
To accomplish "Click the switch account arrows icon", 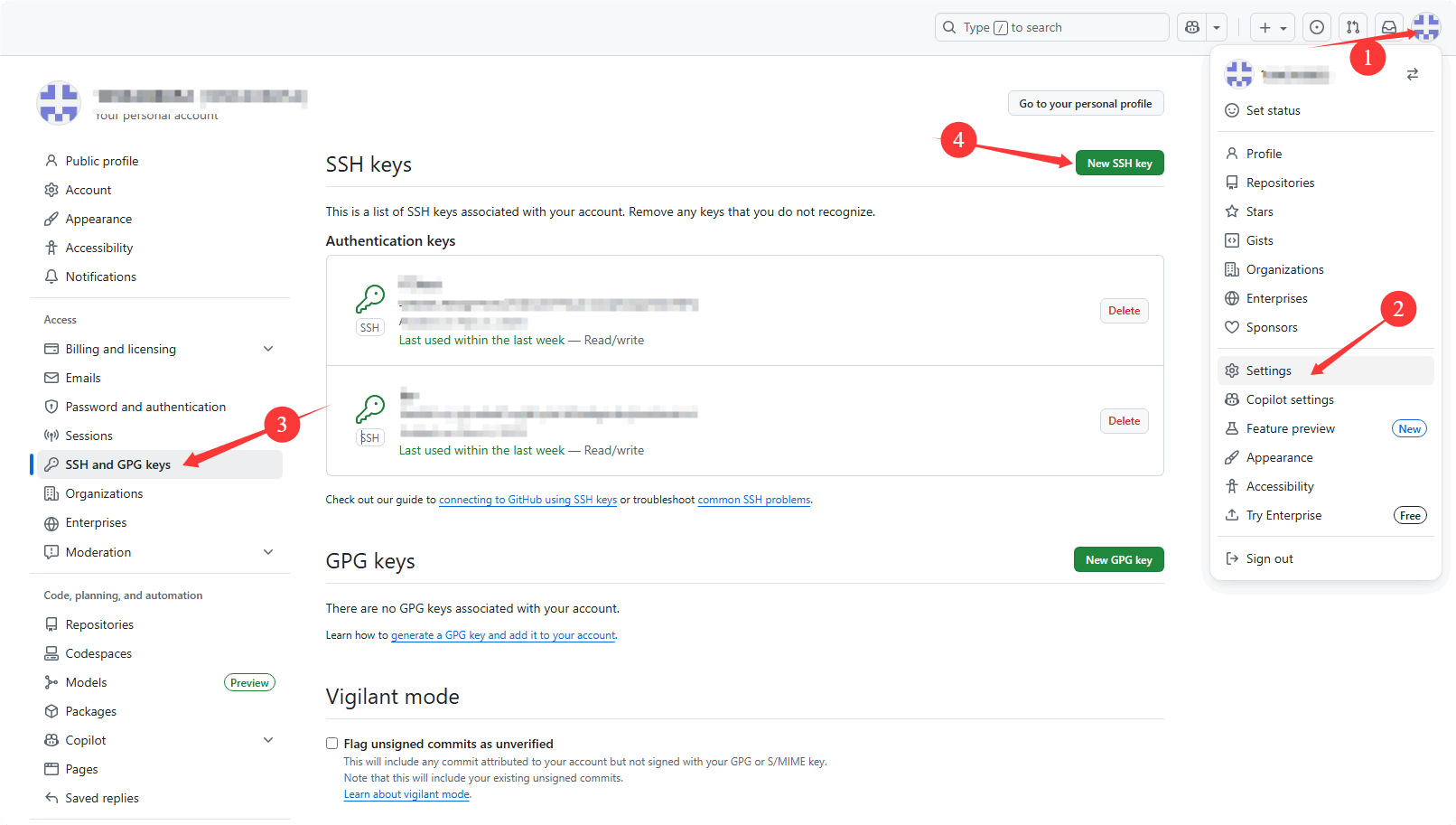I will point(1413,74).
